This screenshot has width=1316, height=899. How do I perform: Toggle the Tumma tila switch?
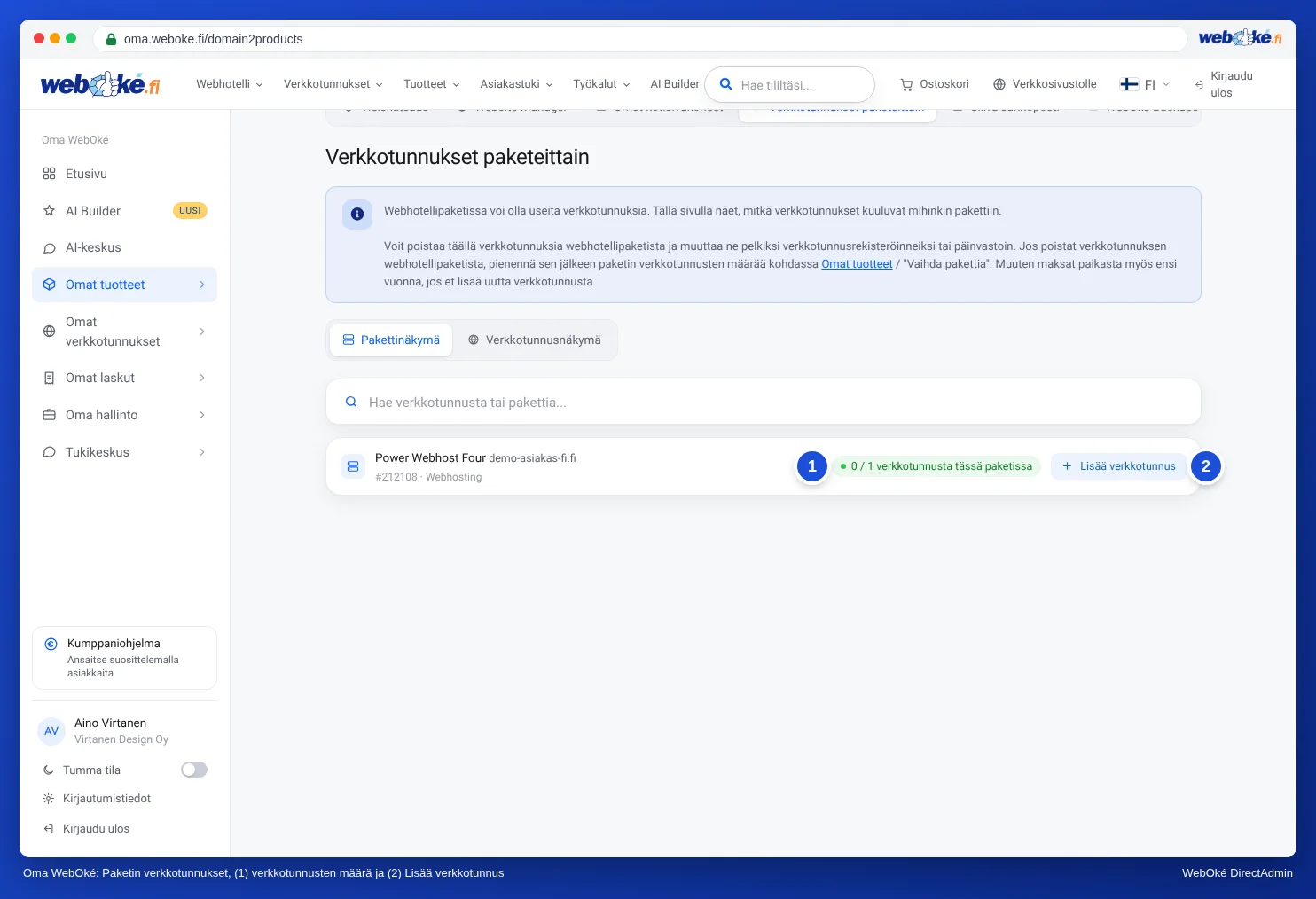coord(194,770)
